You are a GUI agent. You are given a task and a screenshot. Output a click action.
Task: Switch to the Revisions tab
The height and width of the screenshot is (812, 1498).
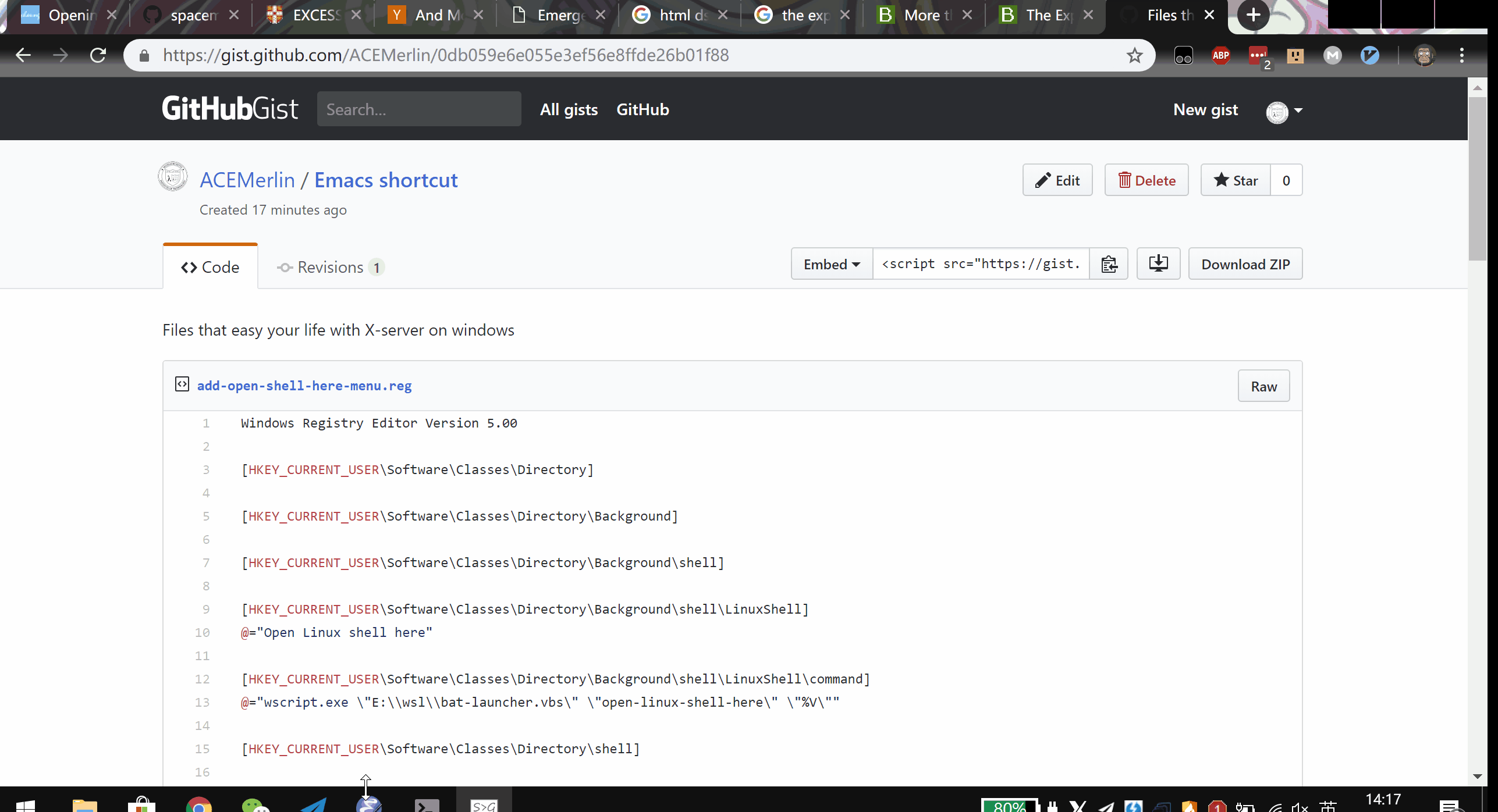point(330,267)
